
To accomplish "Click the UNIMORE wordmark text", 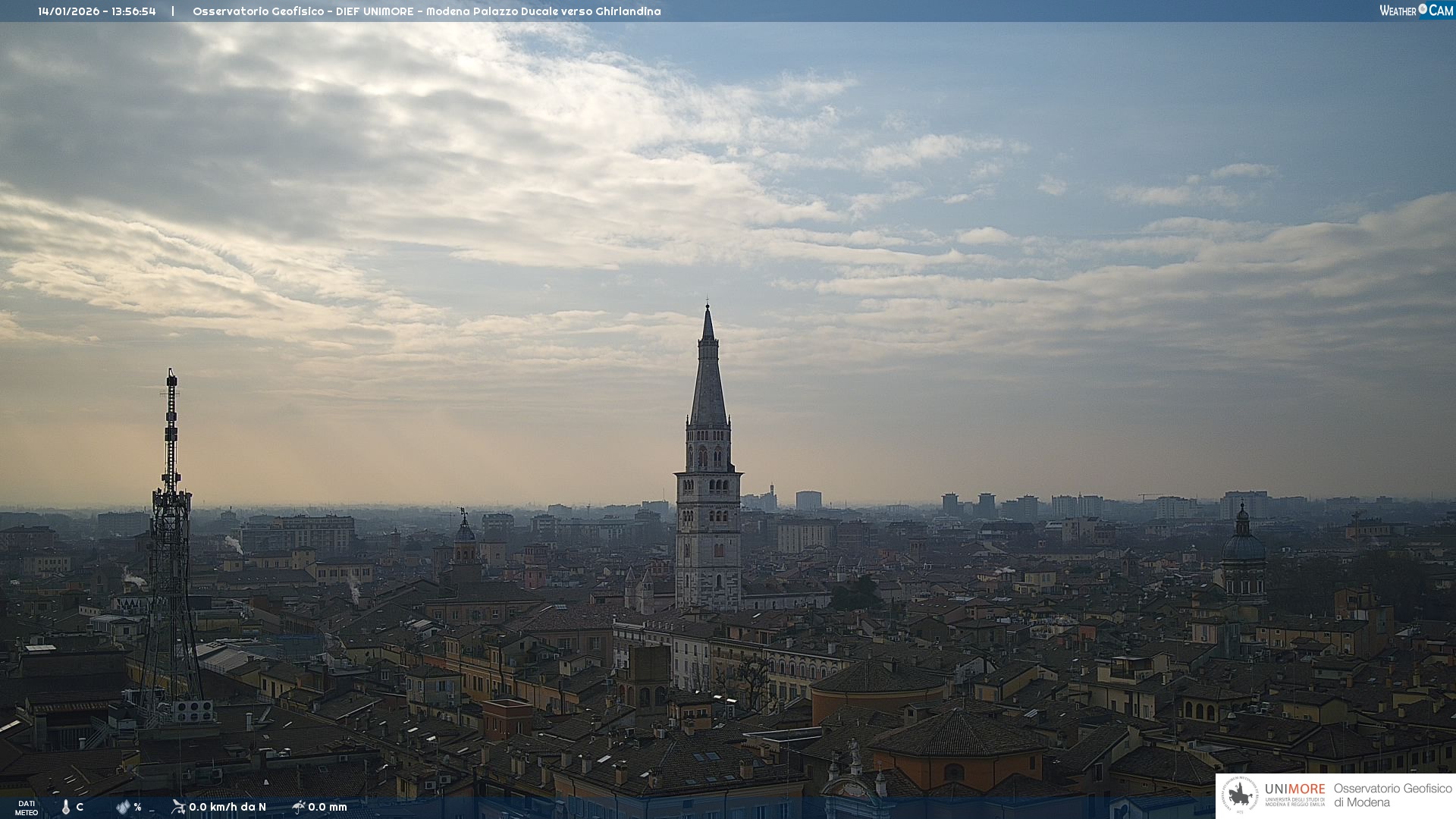I will click(x=1294, y=789).
